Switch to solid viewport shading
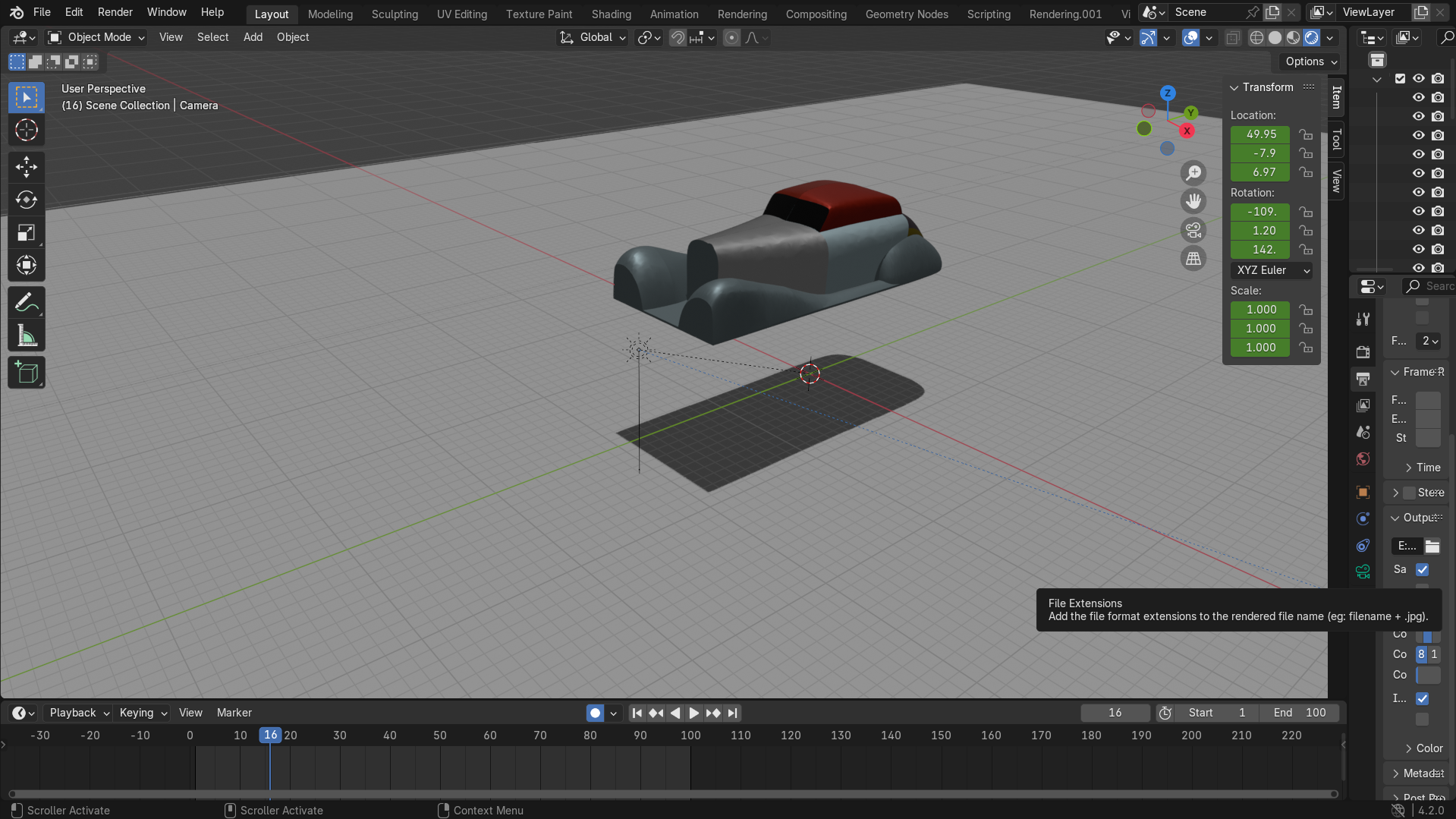 click(x=1275, y=37)
